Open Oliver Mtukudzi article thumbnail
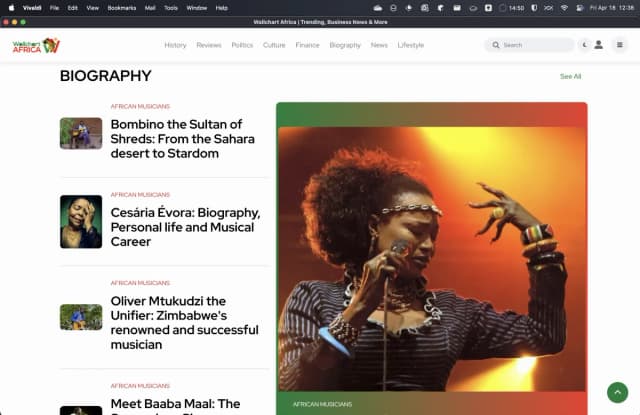Screen dimensions: 640x415 point(81,317)
